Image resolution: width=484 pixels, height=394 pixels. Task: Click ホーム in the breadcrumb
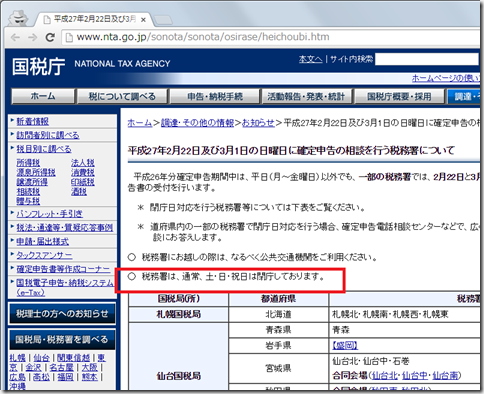140,123
